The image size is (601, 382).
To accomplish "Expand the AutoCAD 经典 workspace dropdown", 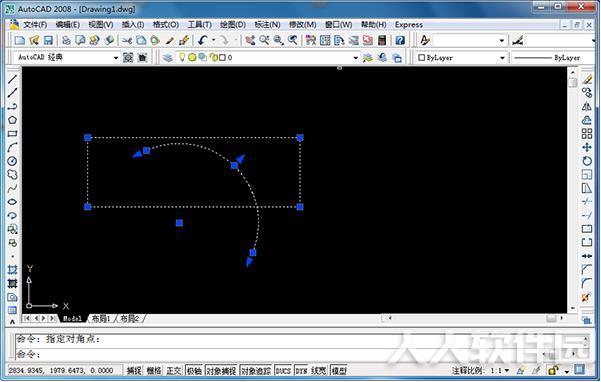I will (x=115, y=58).
